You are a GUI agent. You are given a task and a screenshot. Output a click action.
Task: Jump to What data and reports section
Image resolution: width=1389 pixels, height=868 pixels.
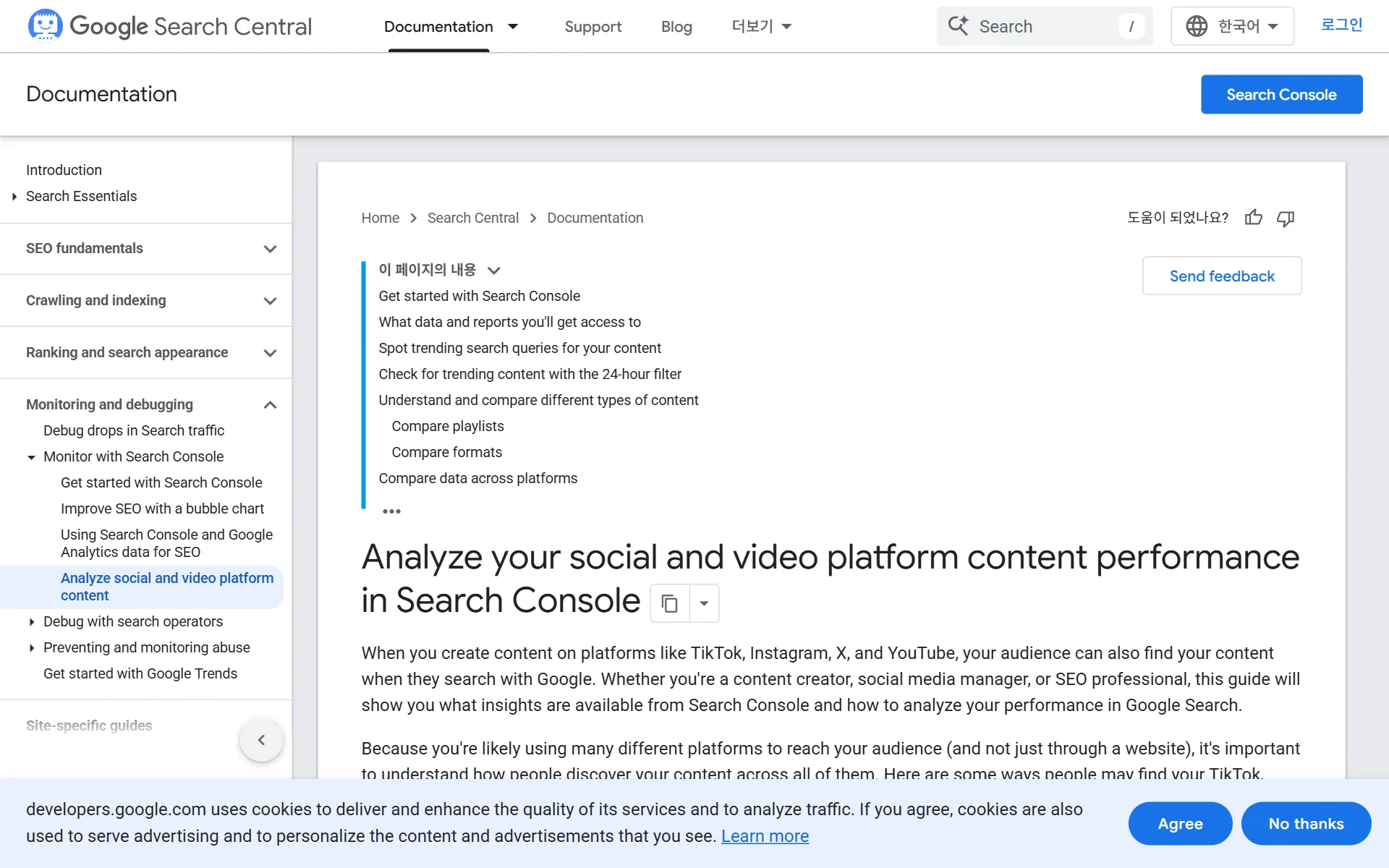click(x=509, y=322)
